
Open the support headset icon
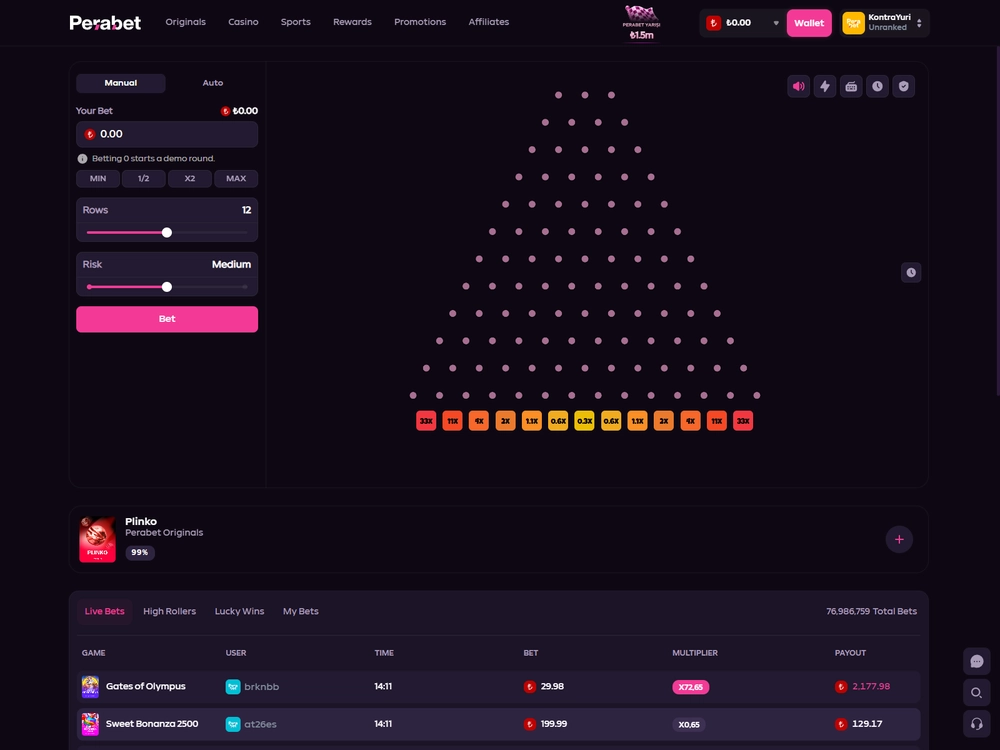[976, 724]
